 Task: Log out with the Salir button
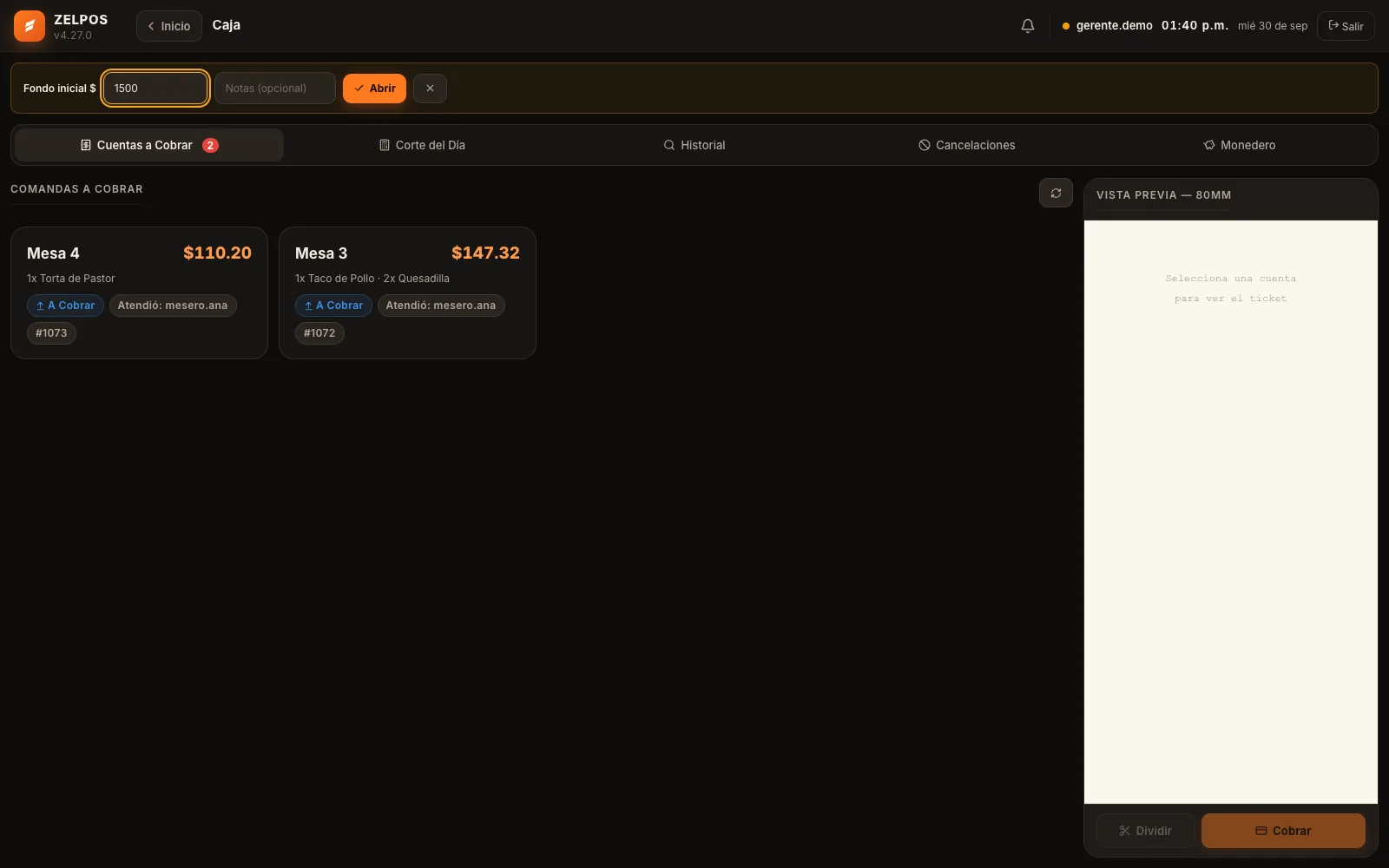[1346, 26]
